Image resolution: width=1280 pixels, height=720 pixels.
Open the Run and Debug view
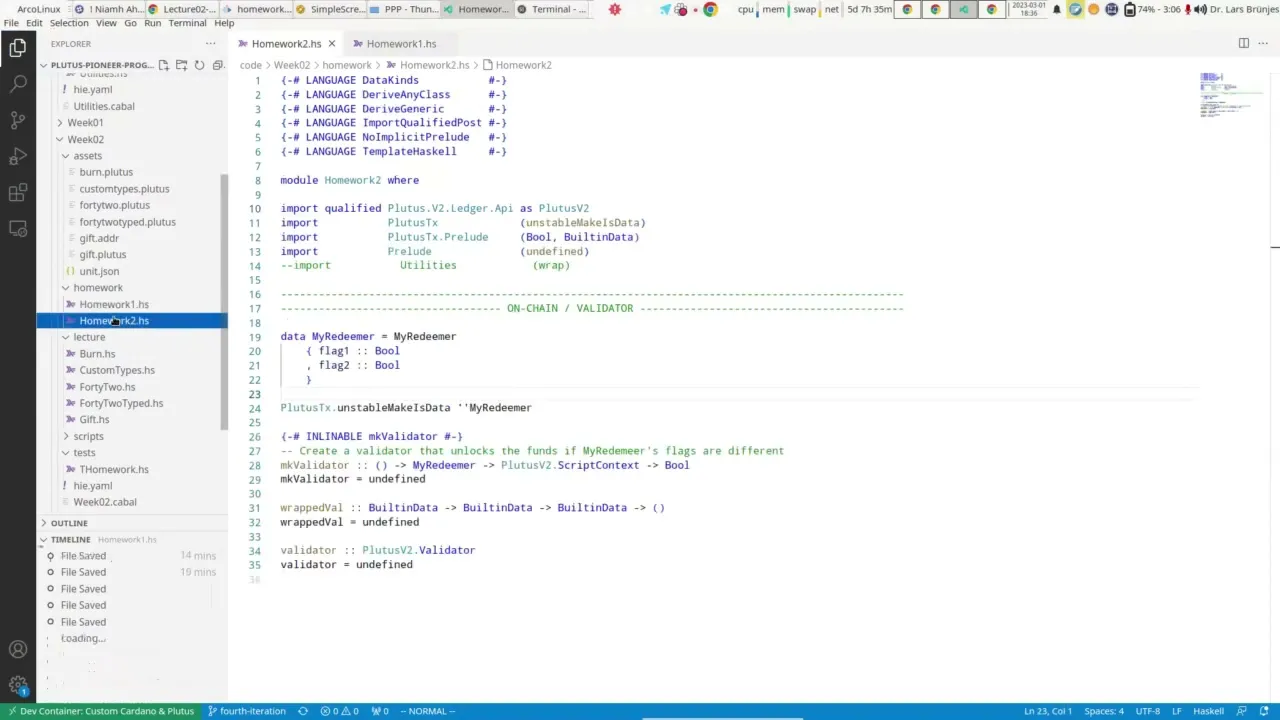18,156
